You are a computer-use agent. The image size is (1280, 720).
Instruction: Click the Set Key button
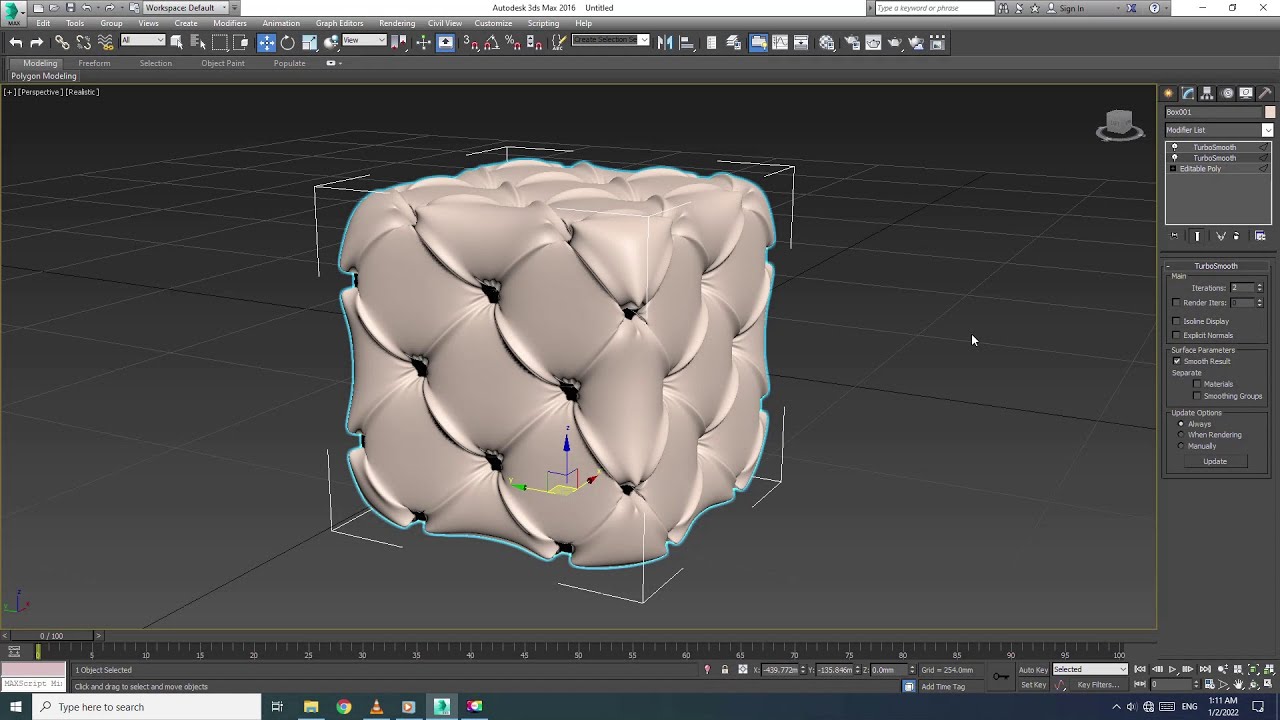(1033, 685)
